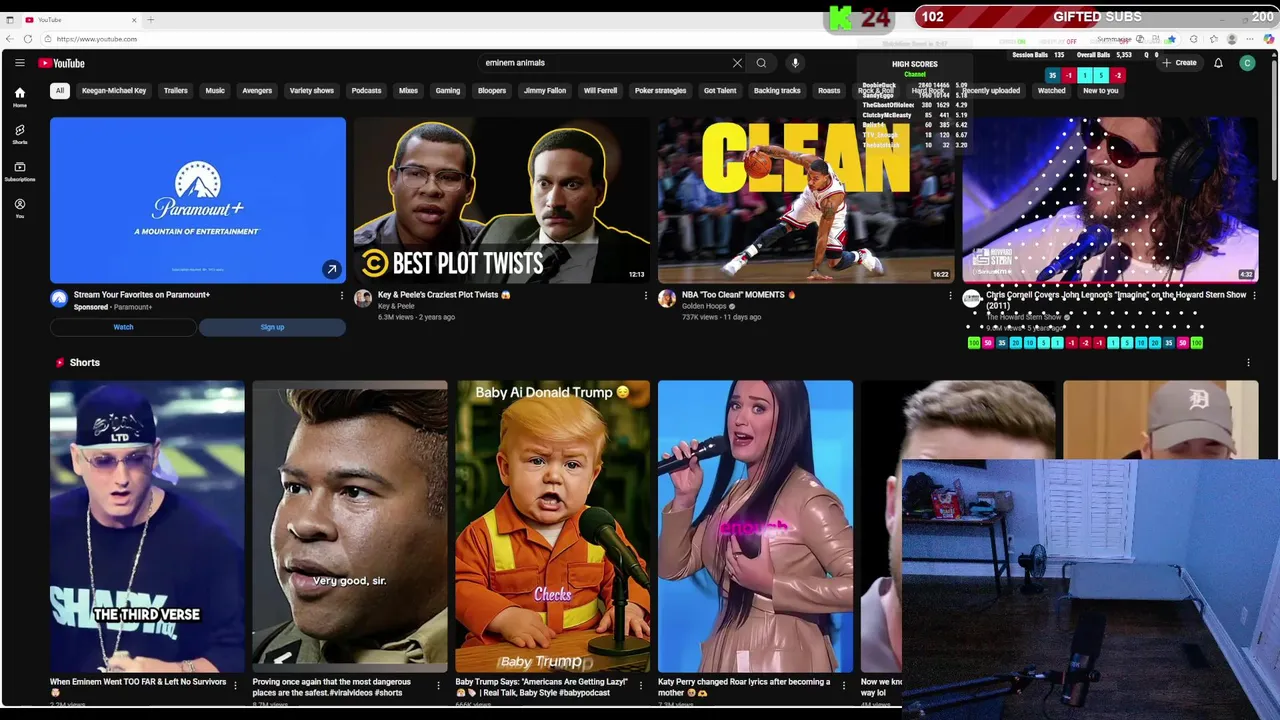
Task: Click the browser address bar URL
Action: [x=97, y=39]
